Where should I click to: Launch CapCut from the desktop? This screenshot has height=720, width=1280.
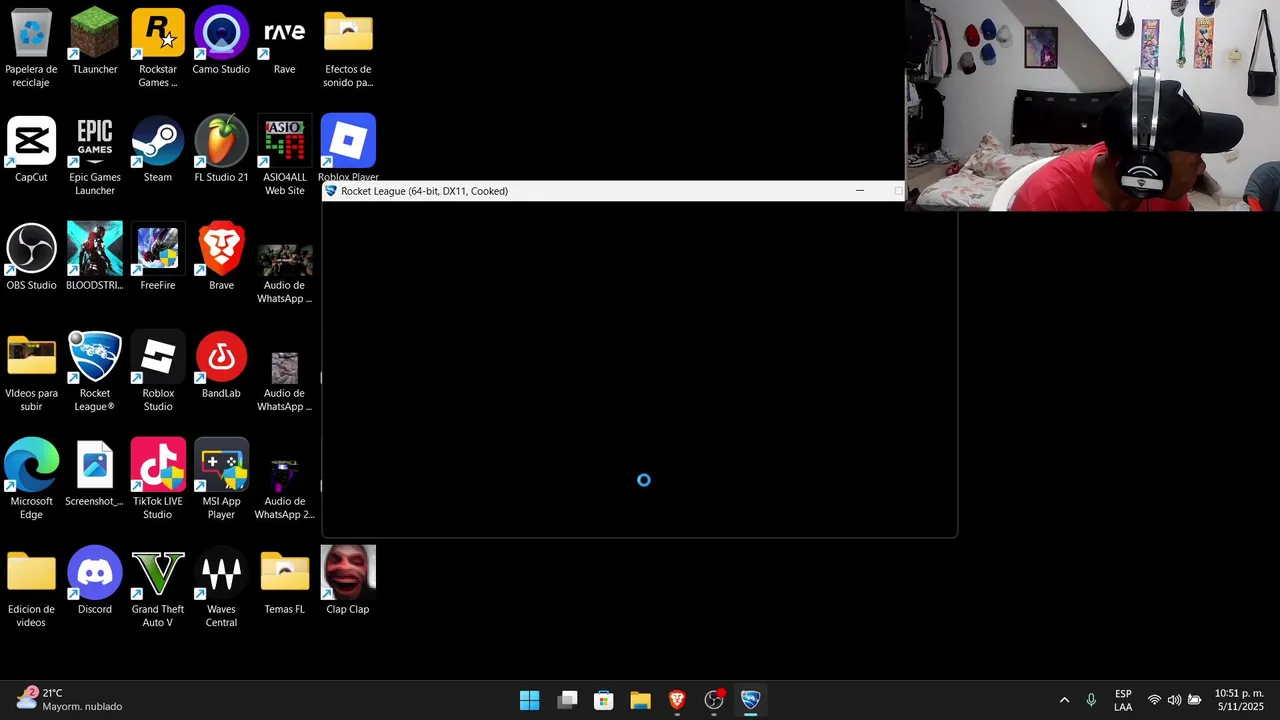[31, 149]
